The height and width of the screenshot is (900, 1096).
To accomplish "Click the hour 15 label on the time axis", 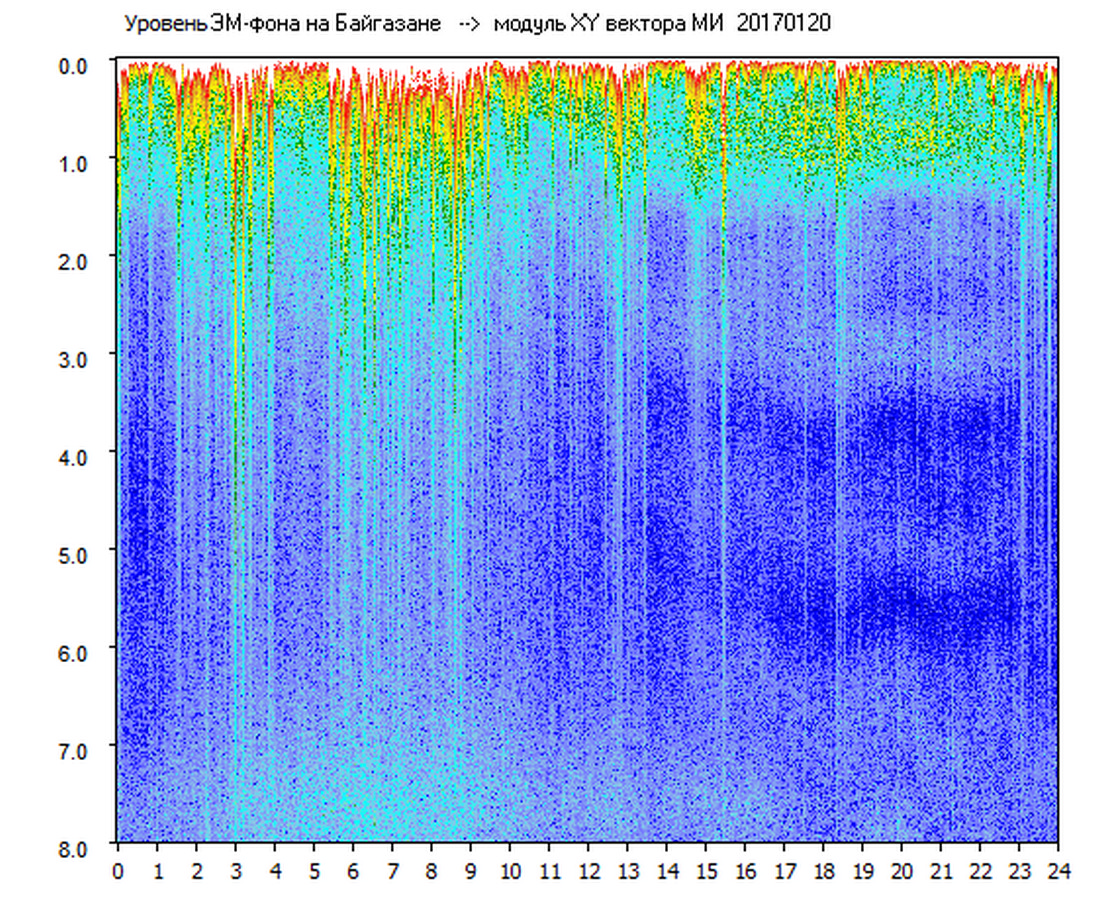I will (706, 872).
